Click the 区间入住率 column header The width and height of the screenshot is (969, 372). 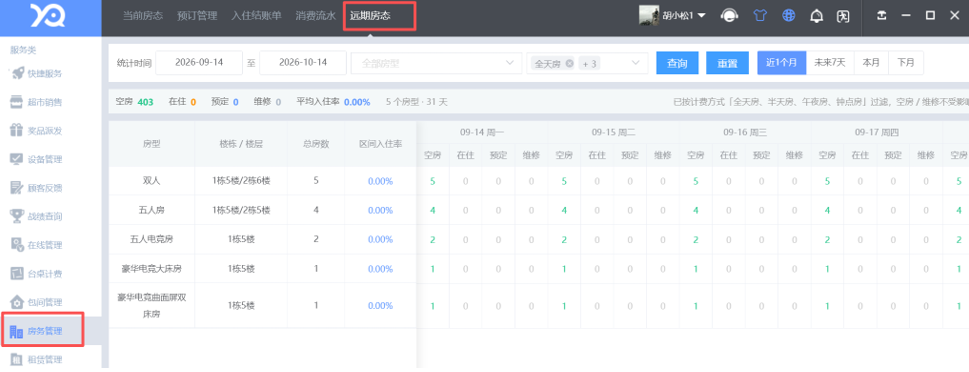[x=380, y=143]
